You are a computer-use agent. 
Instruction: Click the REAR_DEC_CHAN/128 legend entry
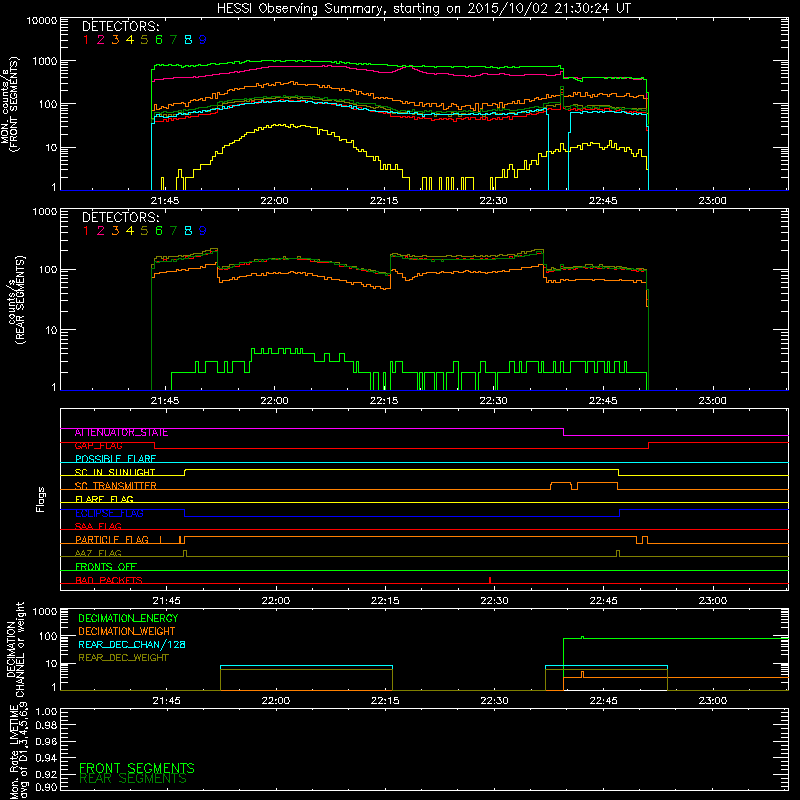(x=132, y=644)
